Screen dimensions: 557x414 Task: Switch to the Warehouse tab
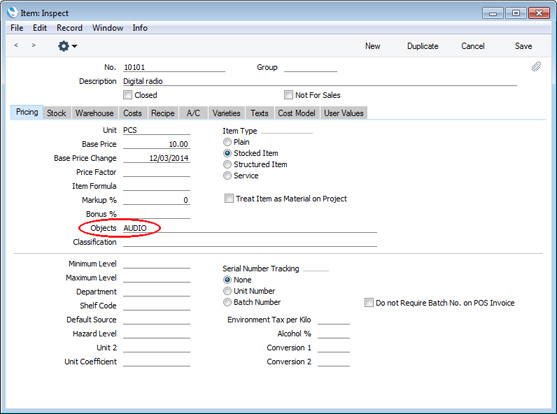(94, 113)
